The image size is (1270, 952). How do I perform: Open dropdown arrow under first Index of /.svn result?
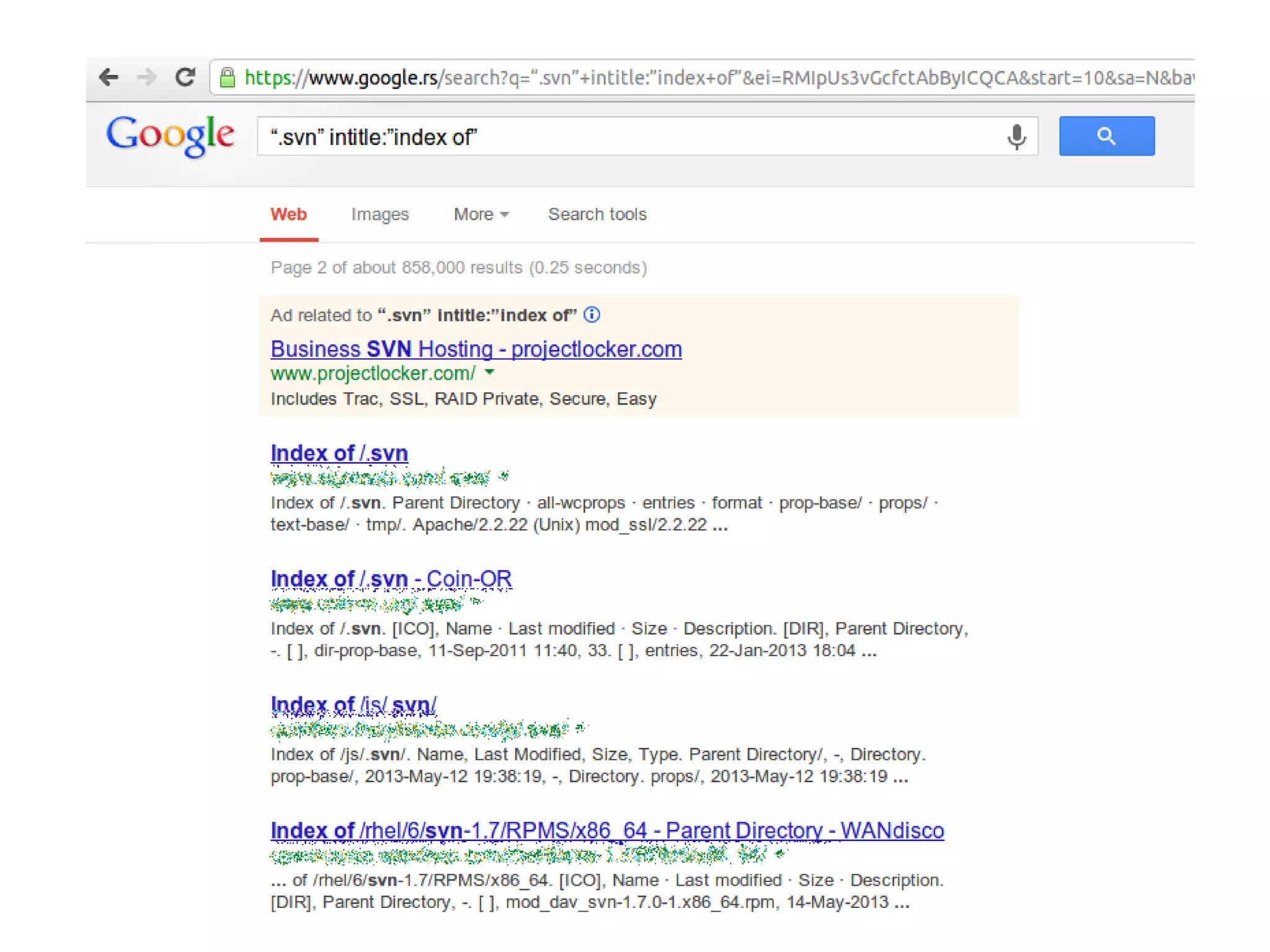click(504, 476)
